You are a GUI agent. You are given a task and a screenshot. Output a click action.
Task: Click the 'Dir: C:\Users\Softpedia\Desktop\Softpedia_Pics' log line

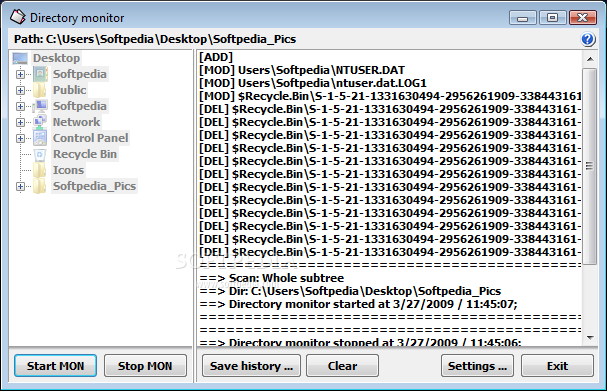tap(350, 291)
